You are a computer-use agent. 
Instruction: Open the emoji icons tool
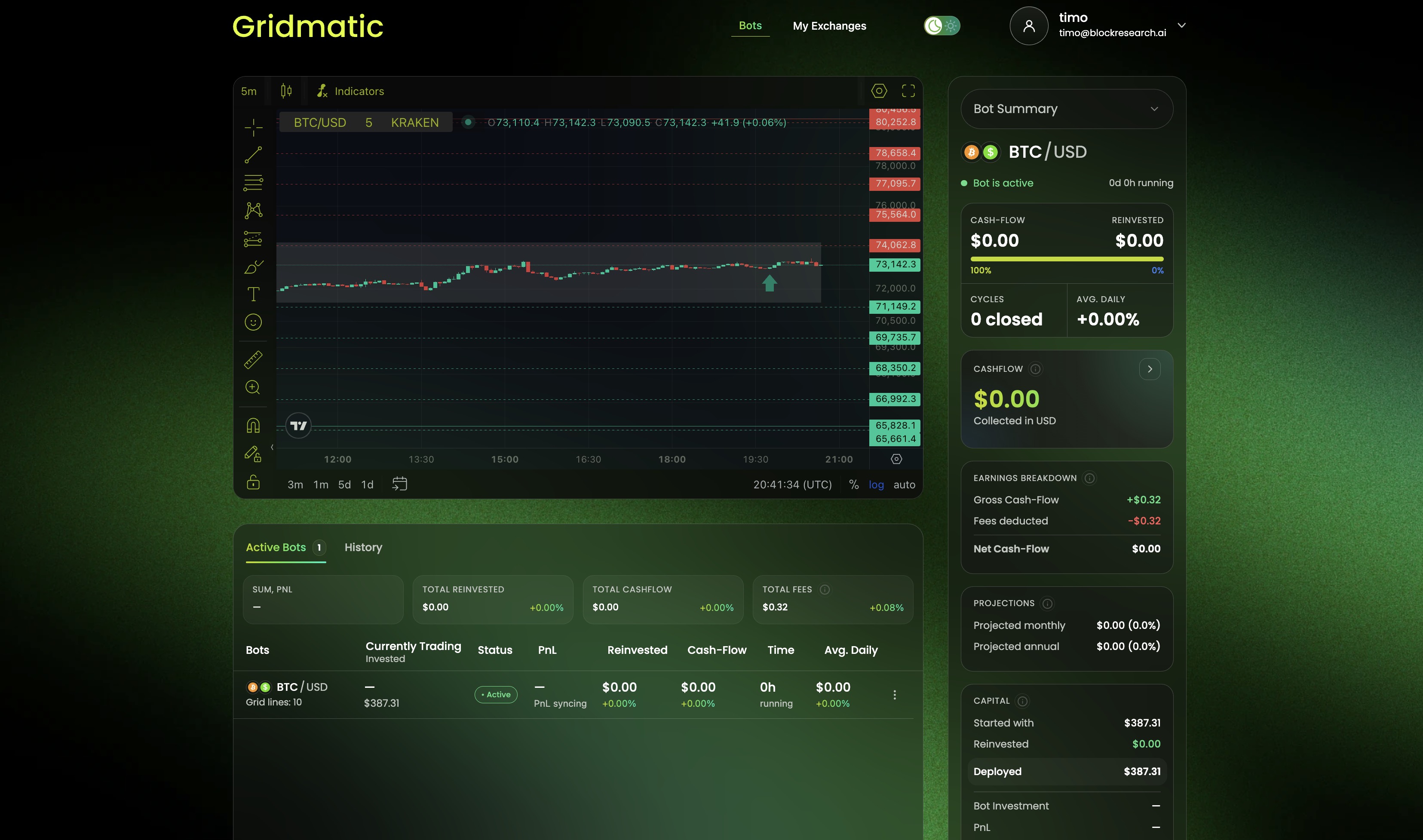click(x=253, y=322)
